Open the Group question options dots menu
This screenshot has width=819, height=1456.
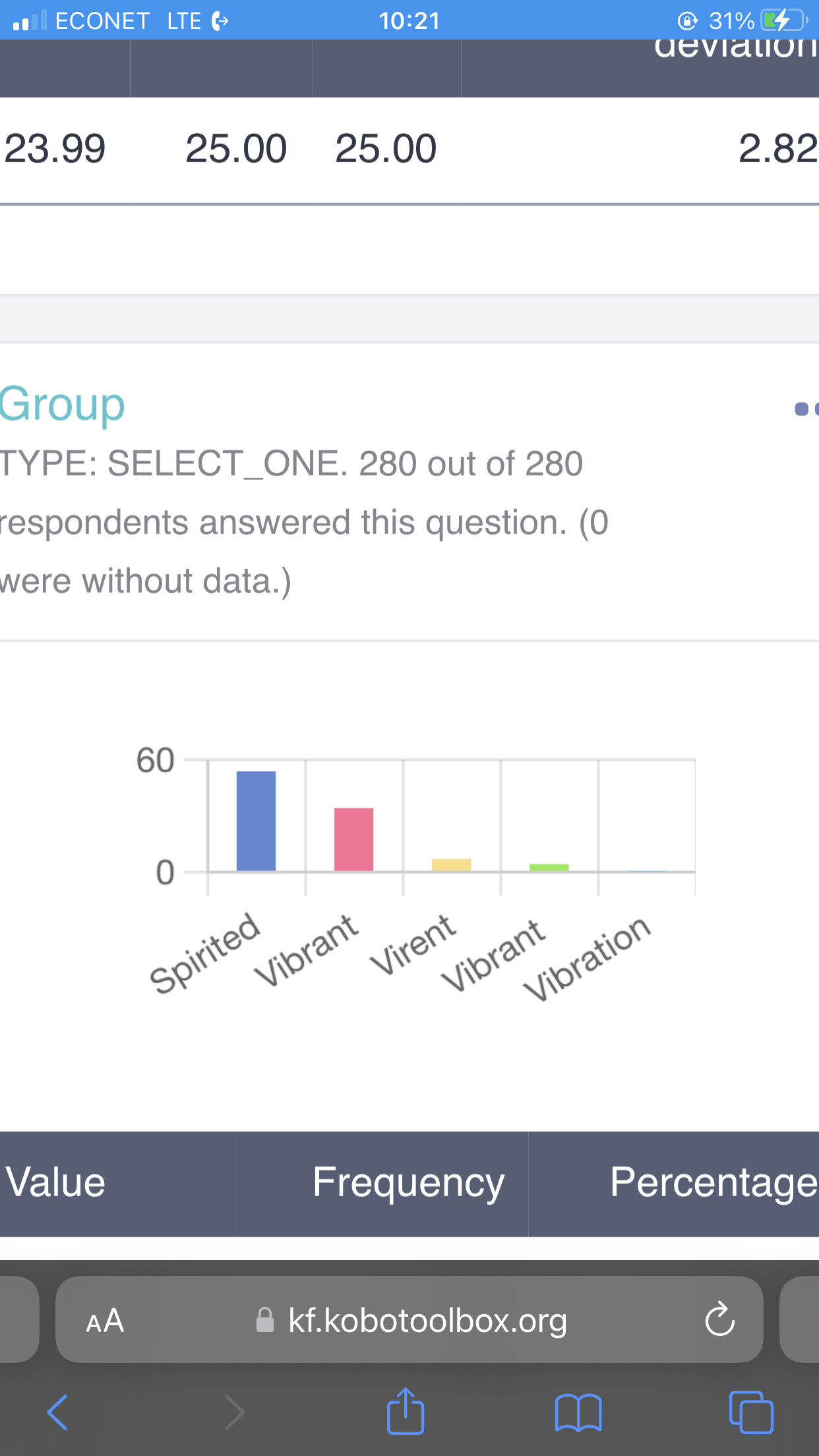[806, 409]
